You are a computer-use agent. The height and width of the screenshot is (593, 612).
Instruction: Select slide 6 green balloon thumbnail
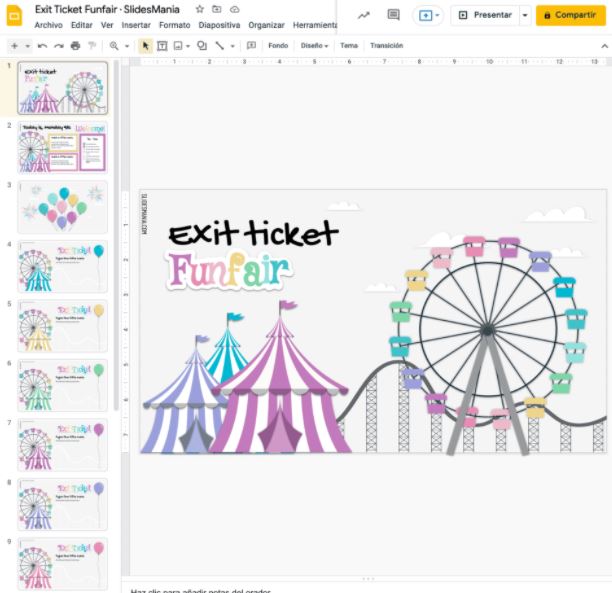click(62, 385)
